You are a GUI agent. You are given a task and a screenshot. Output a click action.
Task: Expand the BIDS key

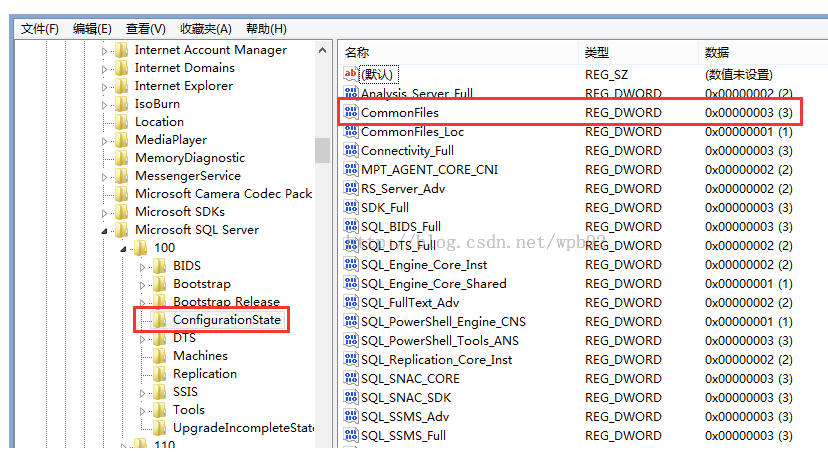pos(142,267)
